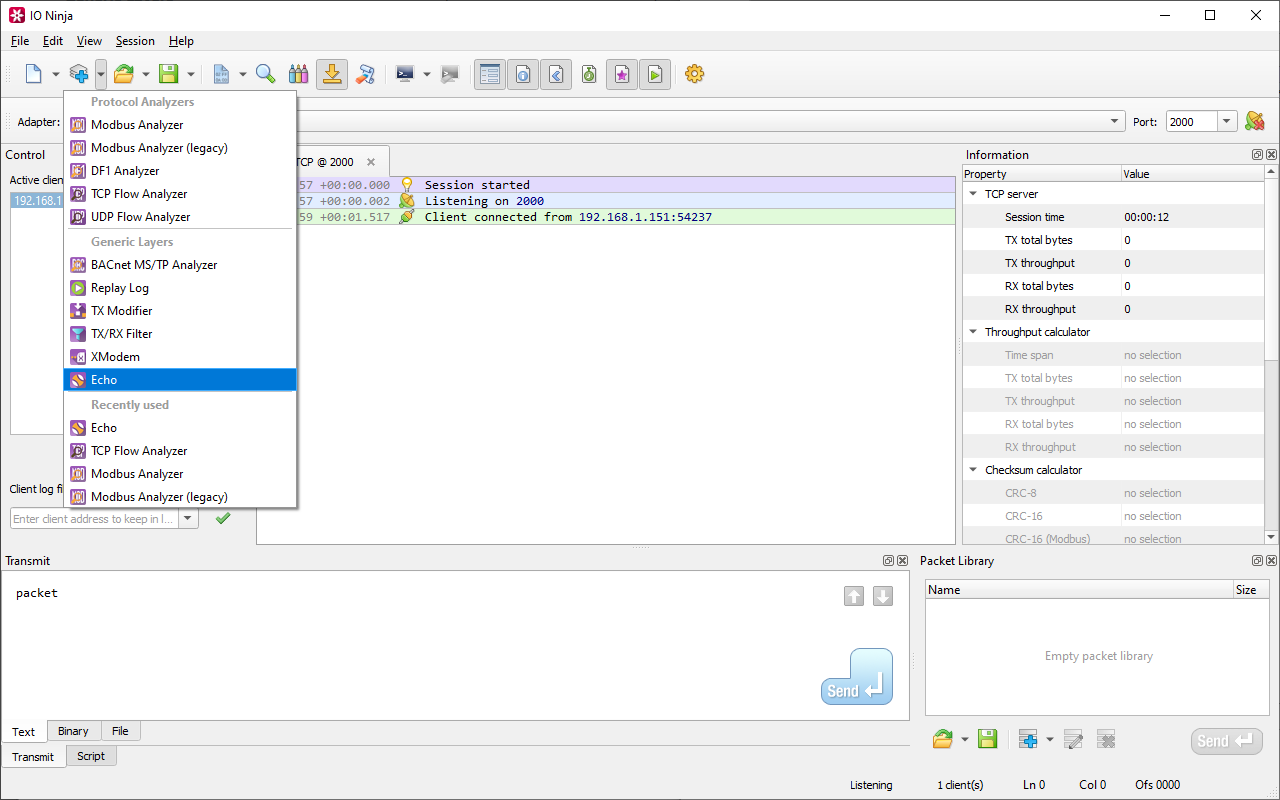This screenshot has height=800, width=1280.
Task: Choose TX/RX Filter layer
Action: click(x=180, y=334)
